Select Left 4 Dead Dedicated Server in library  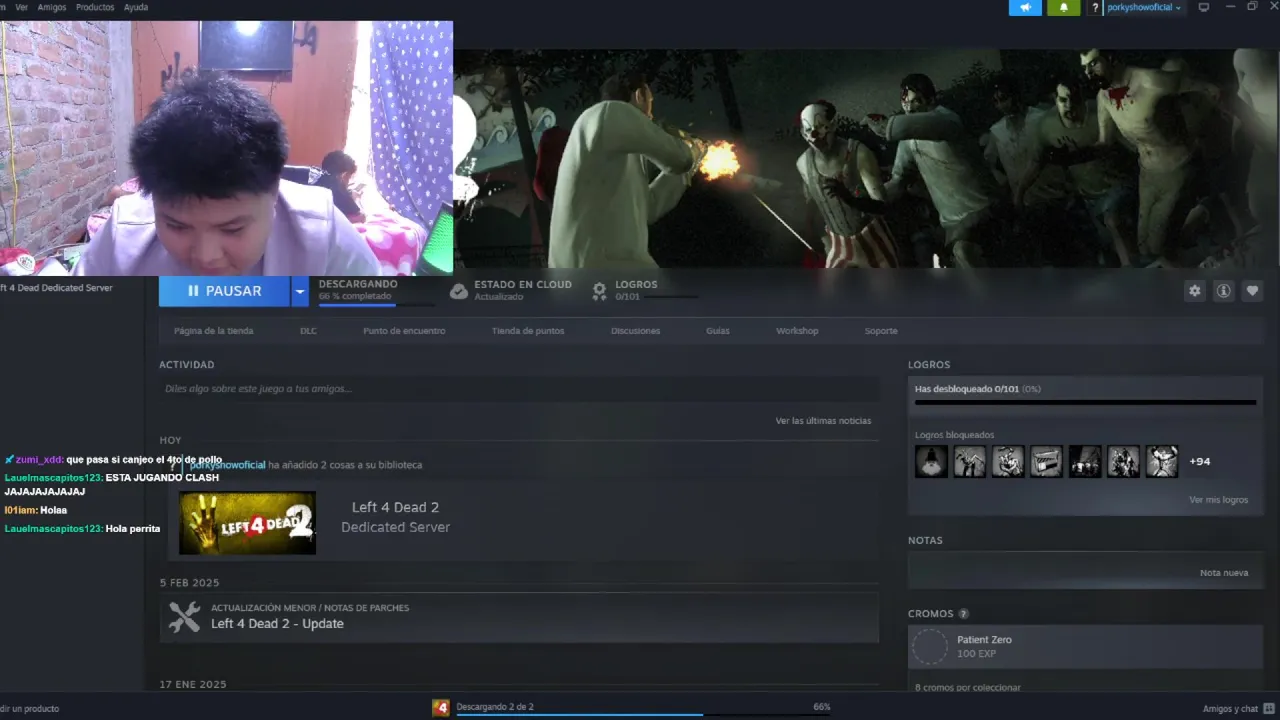56,288
